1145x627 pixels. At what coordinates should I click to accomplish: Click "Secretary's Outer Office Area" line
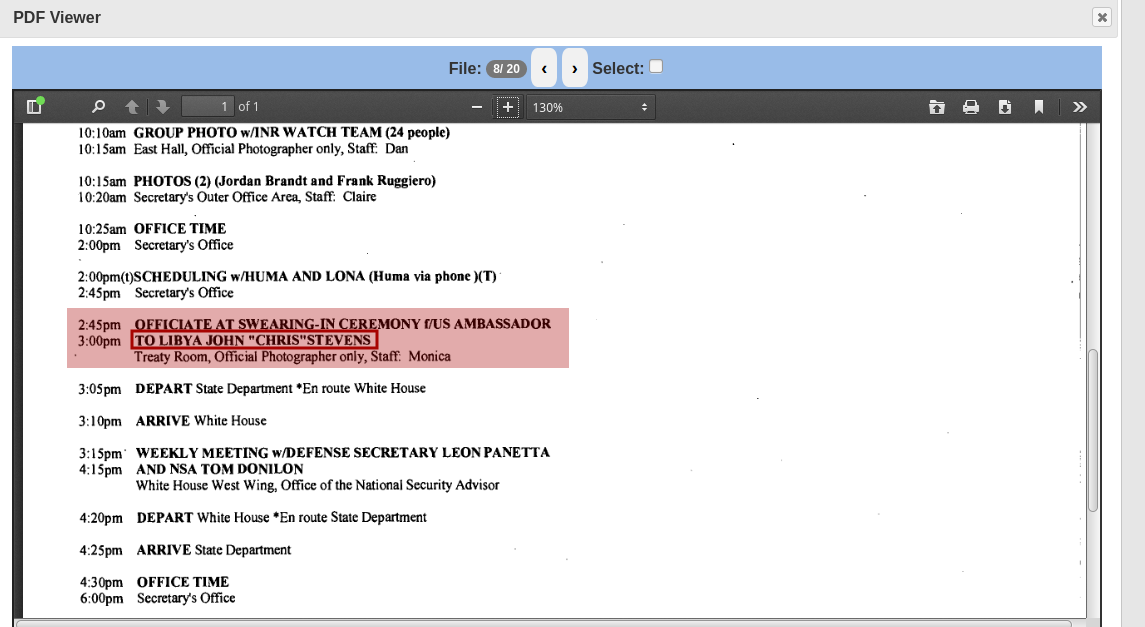(255, 196)
